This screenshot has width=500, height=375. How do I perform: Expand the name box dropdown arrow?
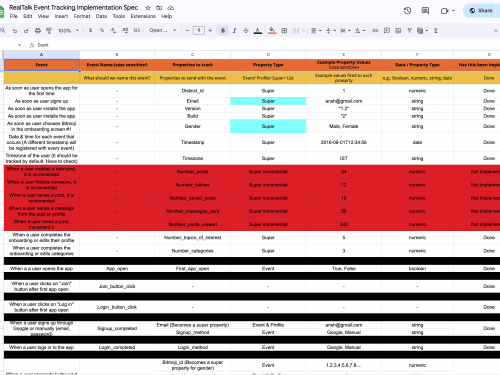click(x=19, y=45)
